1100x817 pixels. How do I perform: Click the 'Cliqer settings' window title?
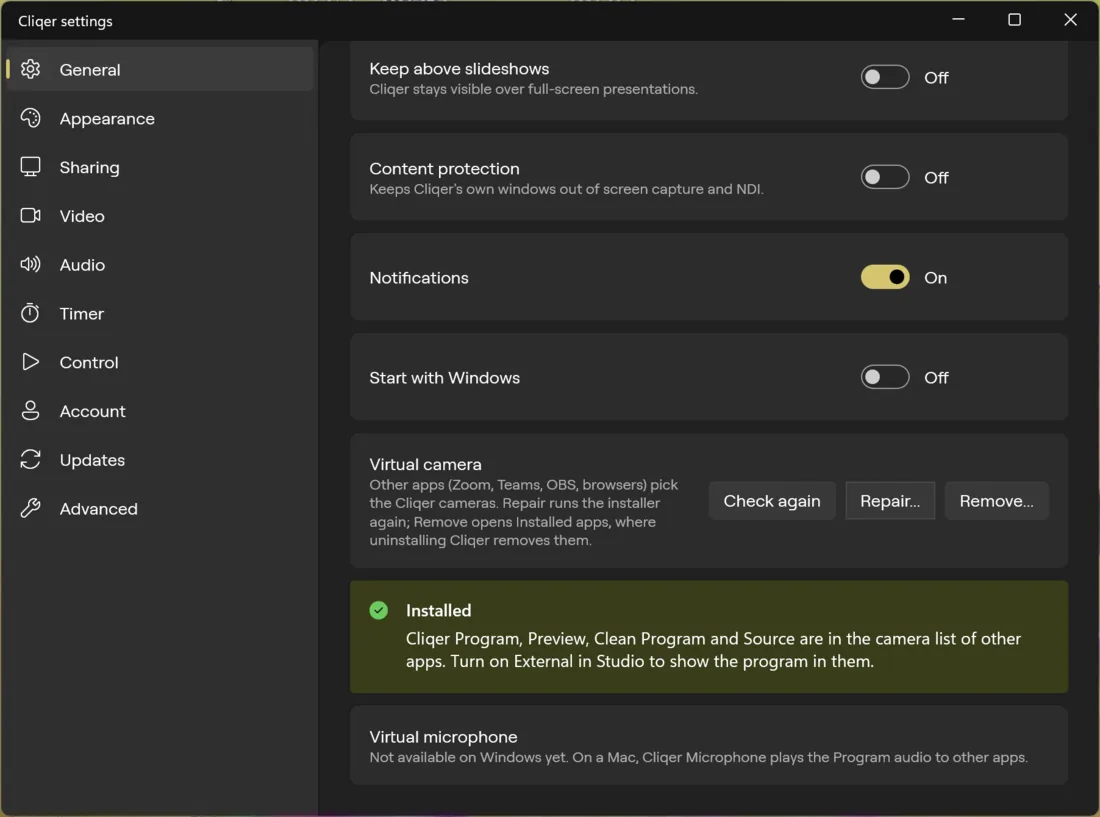[x=65, y=21]
